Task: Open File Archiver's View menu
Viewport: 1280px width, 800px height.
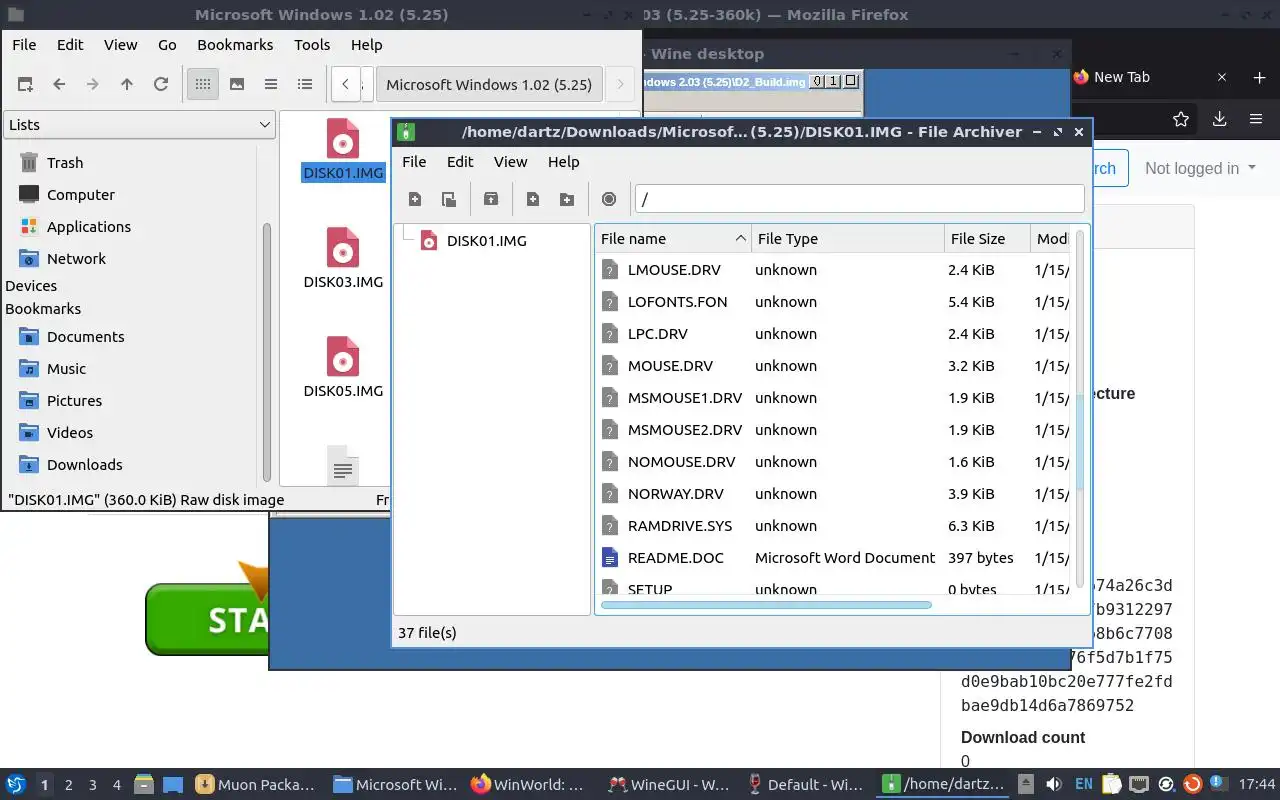Action: pyautogui.click(x=510, y=162)
